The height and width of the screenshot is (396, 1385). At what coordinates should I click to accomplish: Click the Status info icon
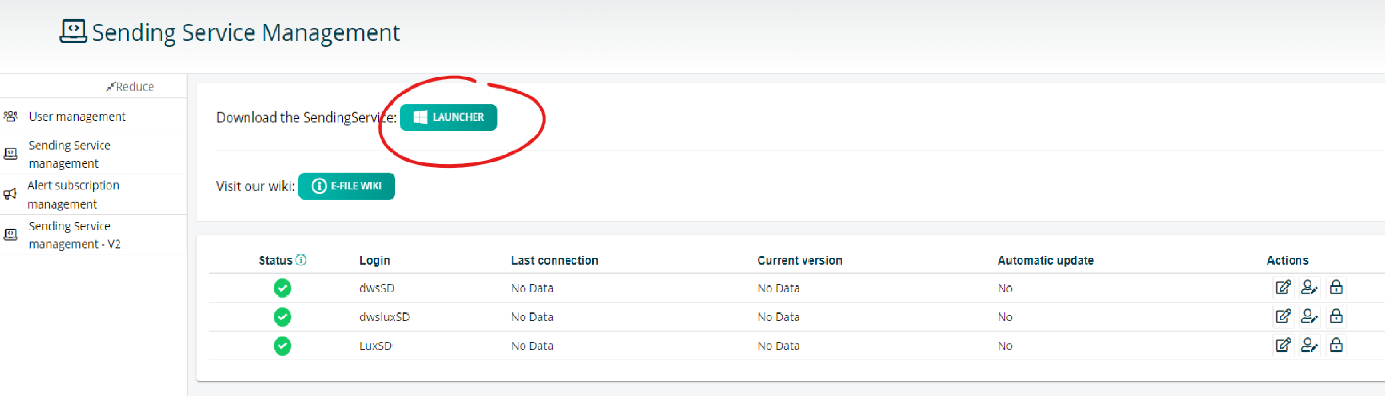click(x=301, y=260)
